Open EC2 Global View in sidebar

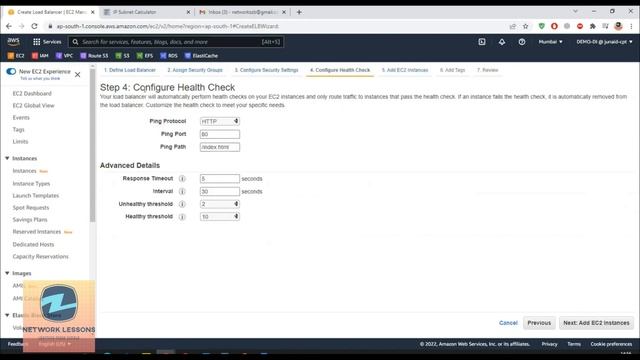33,105
